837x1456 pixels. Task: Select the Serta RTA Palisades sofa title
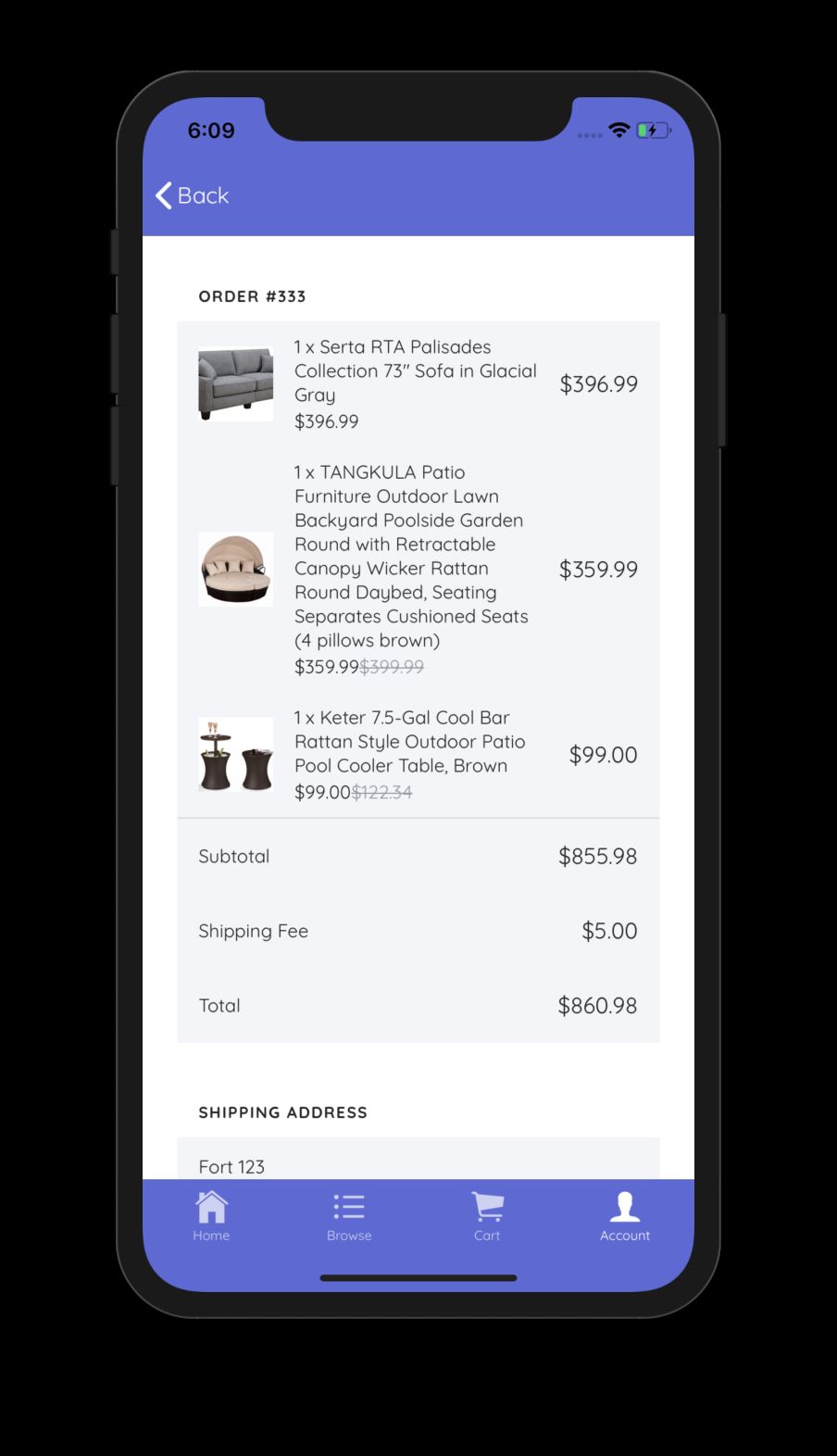416,370
